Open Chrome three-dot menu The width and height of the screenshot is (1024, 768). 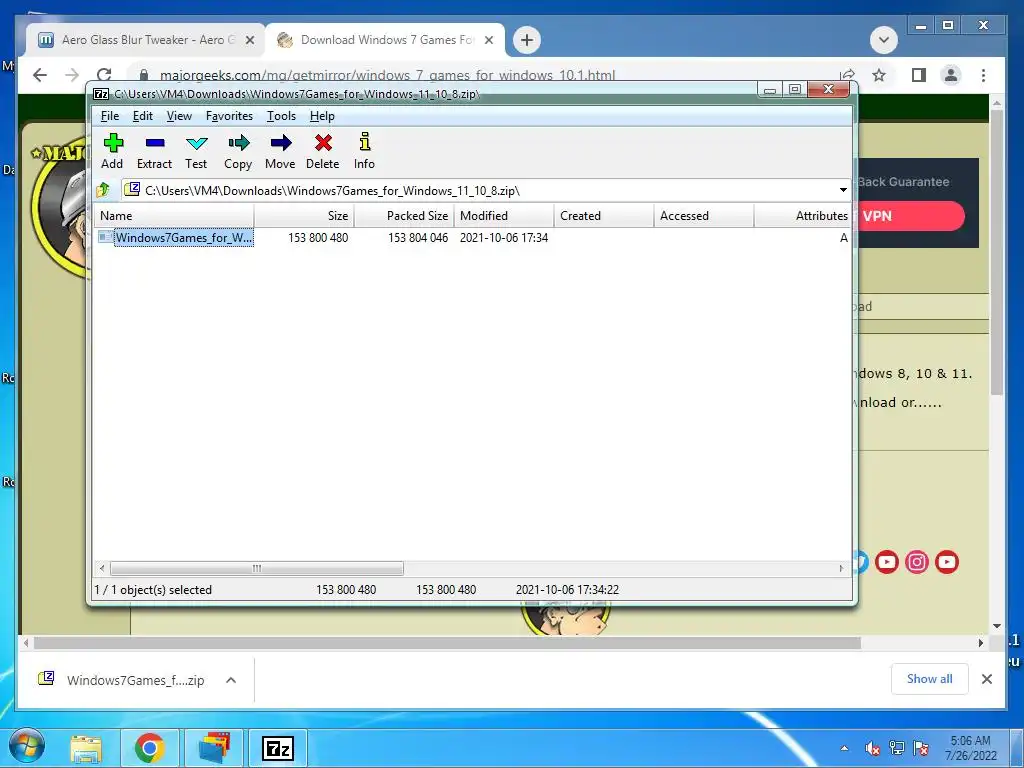click(x=984, y=75)
